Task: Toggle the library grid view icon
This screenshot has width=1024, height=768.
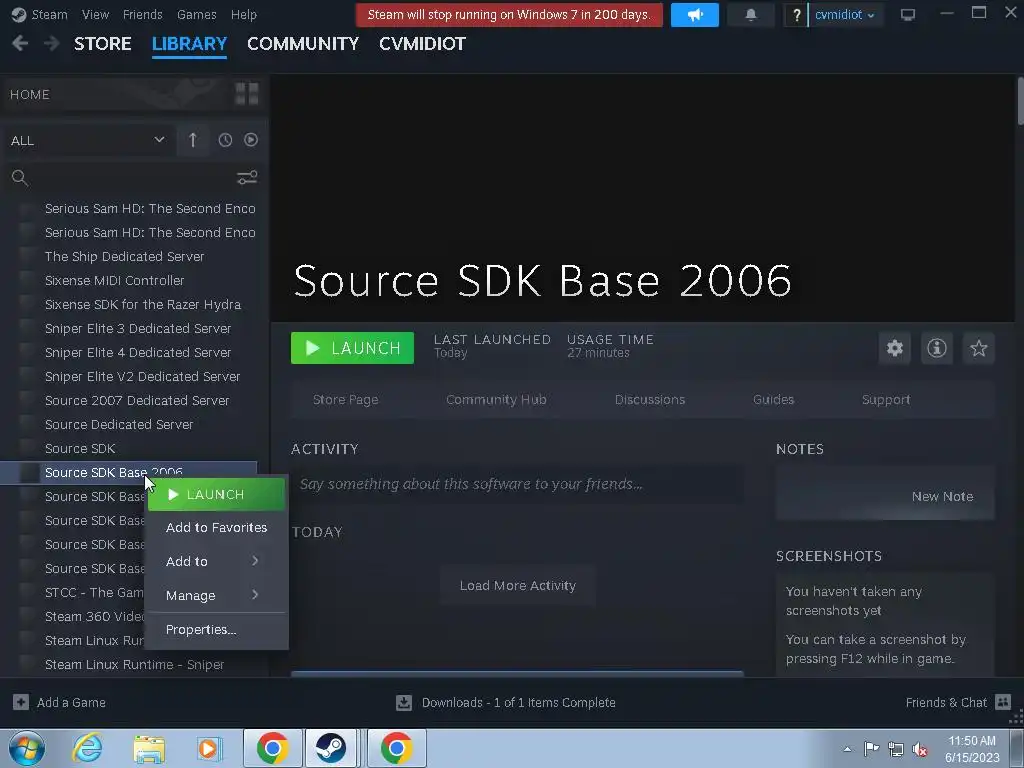Action: coord(247,94)
